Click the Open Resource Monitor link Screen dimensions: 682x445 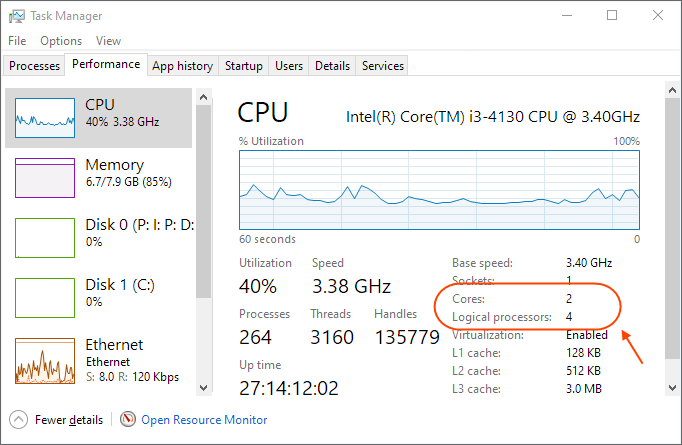(204, 420)
